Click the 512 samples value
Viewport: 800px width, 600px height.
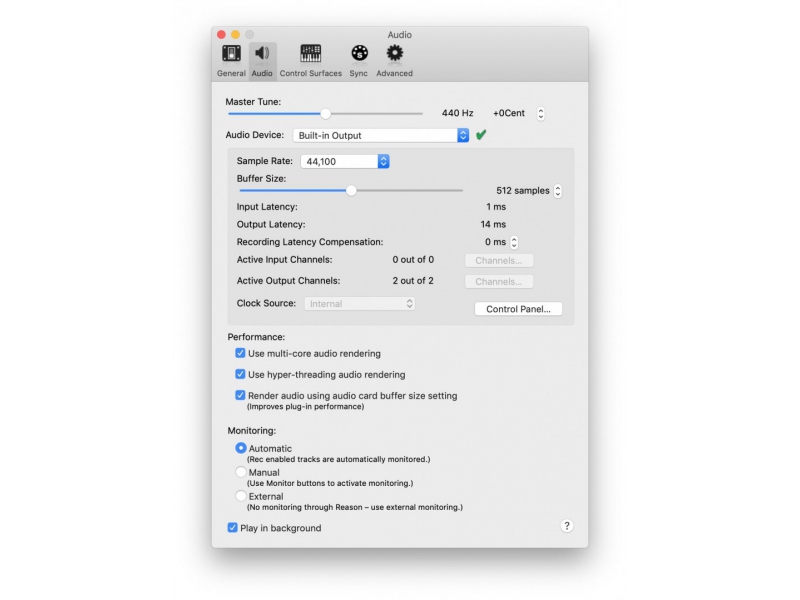[522, 190]
